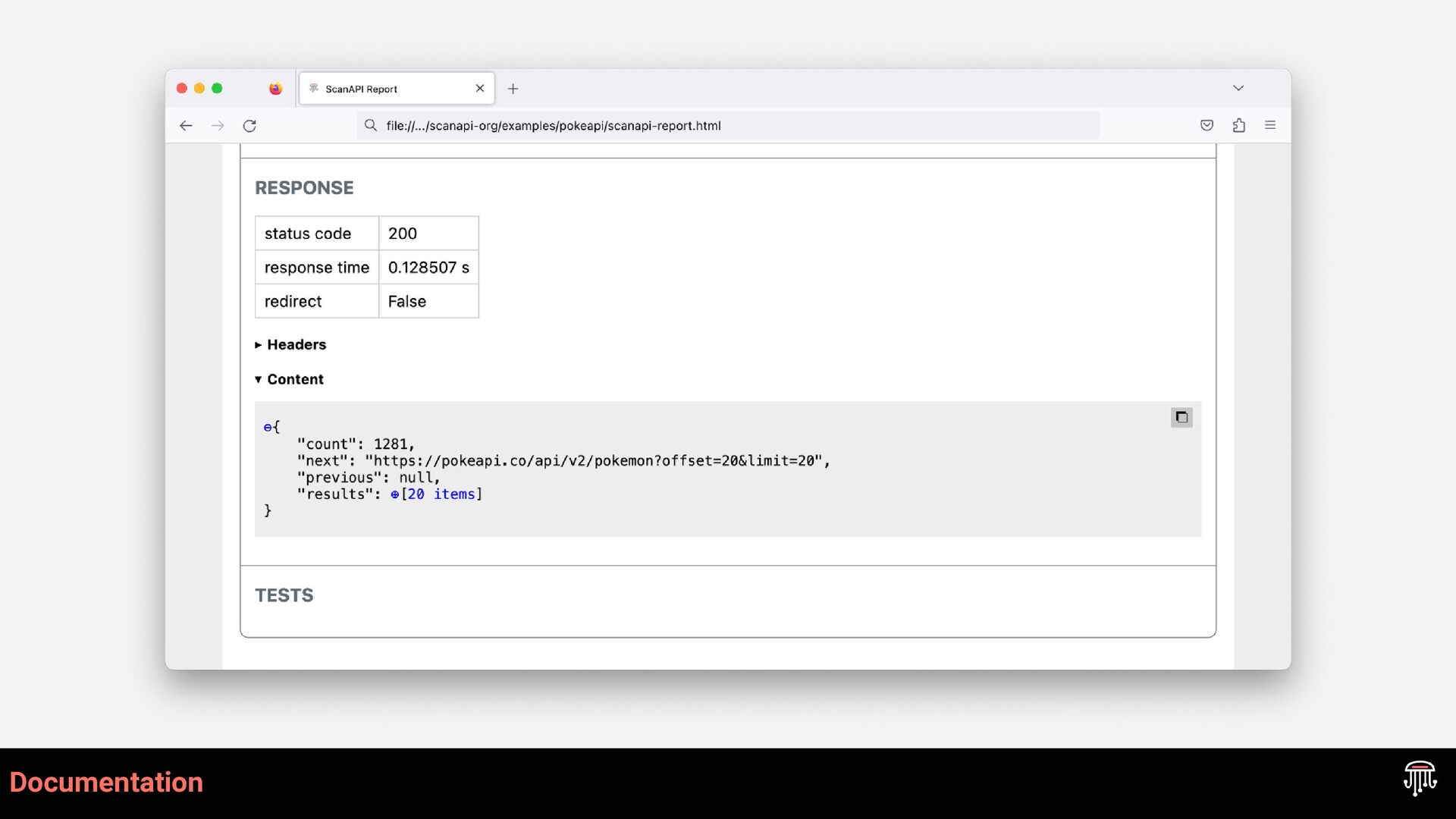Click the Firefox logo icon
This screenshot has width=1456, height=819.
click(x=275, y=89)
